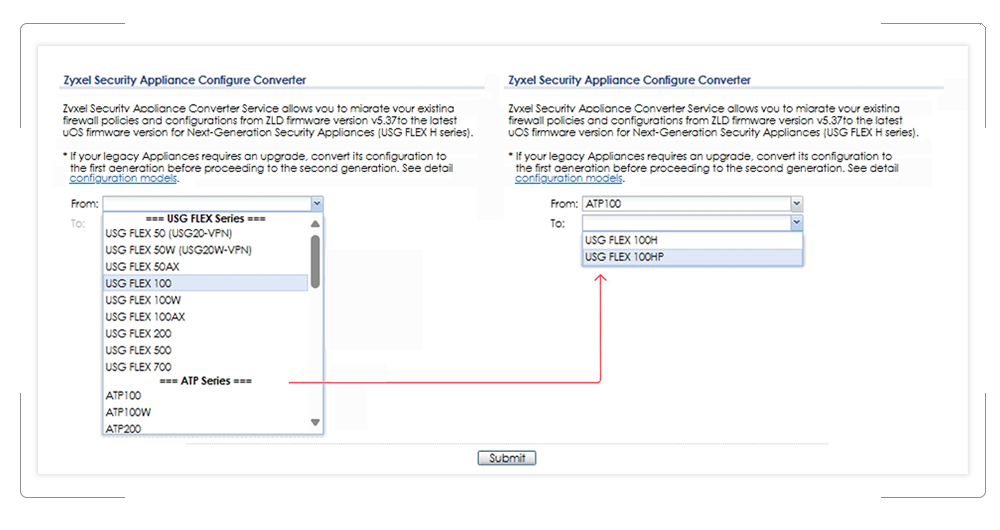Choose ATP100 from the ATP Series list
The height and width of the screenshot is (530, 1000).
205,395
